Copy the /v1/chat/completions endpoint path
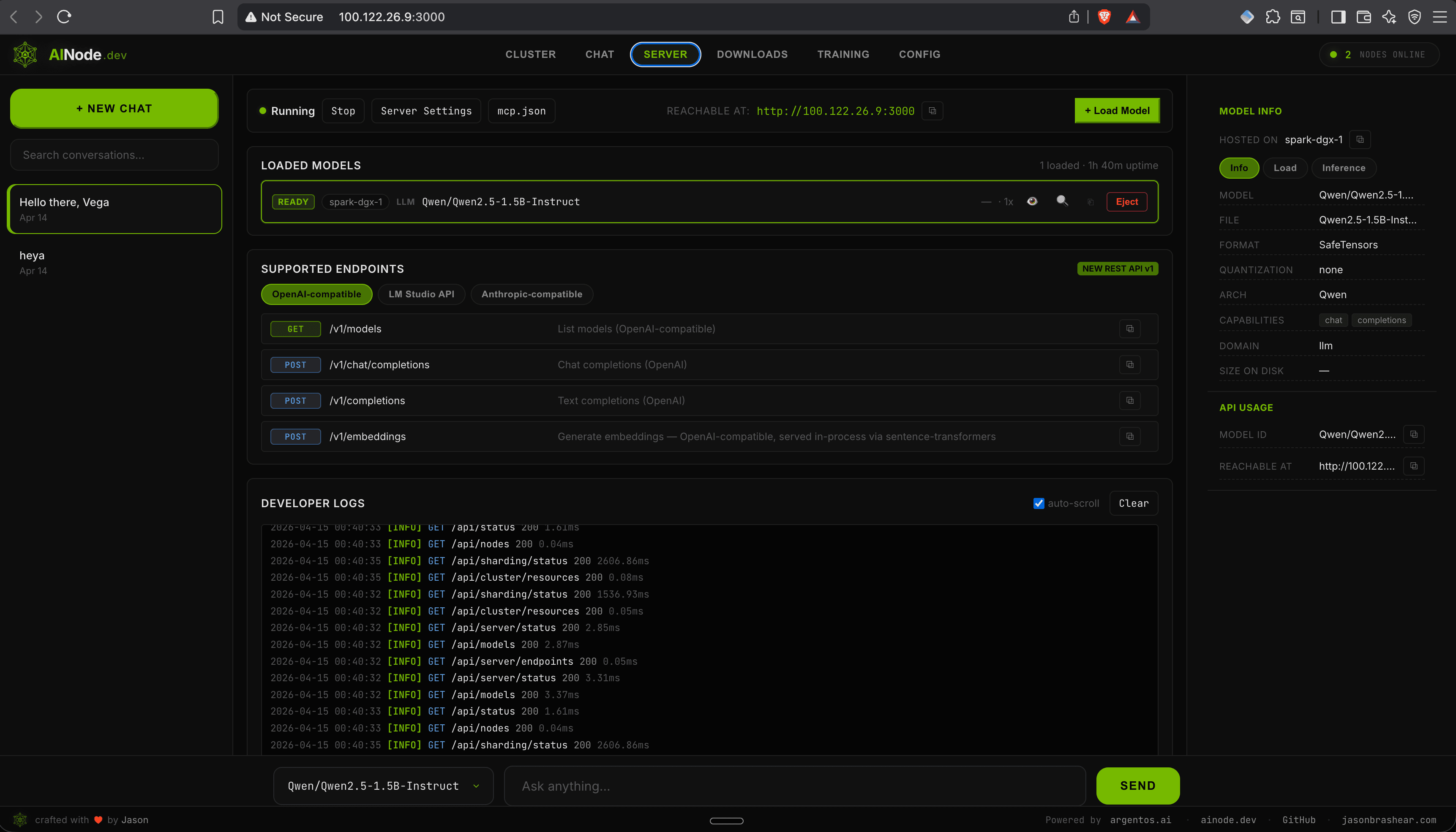This screenshot has height=832, width=1456. point(1129,364)
